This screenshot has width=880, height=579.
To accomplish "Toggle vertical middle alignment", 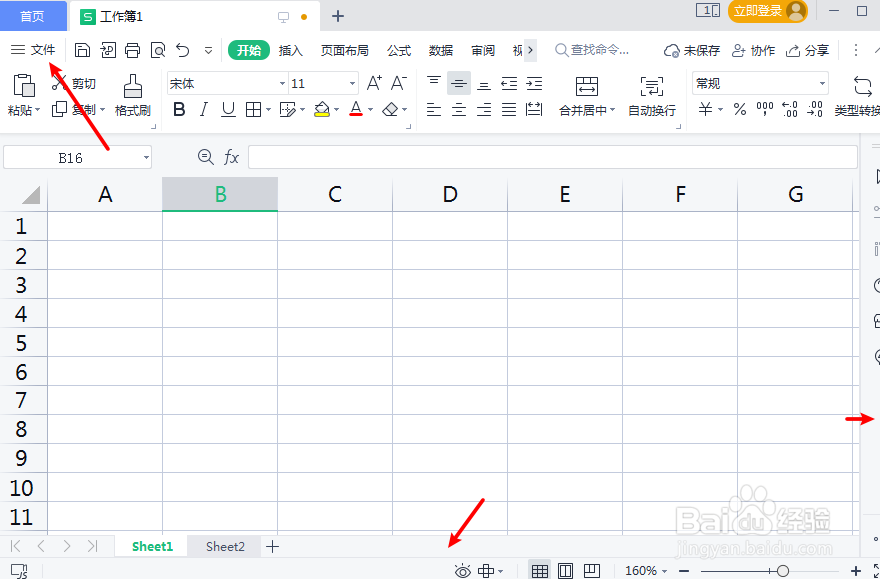I will click(459, 84).
